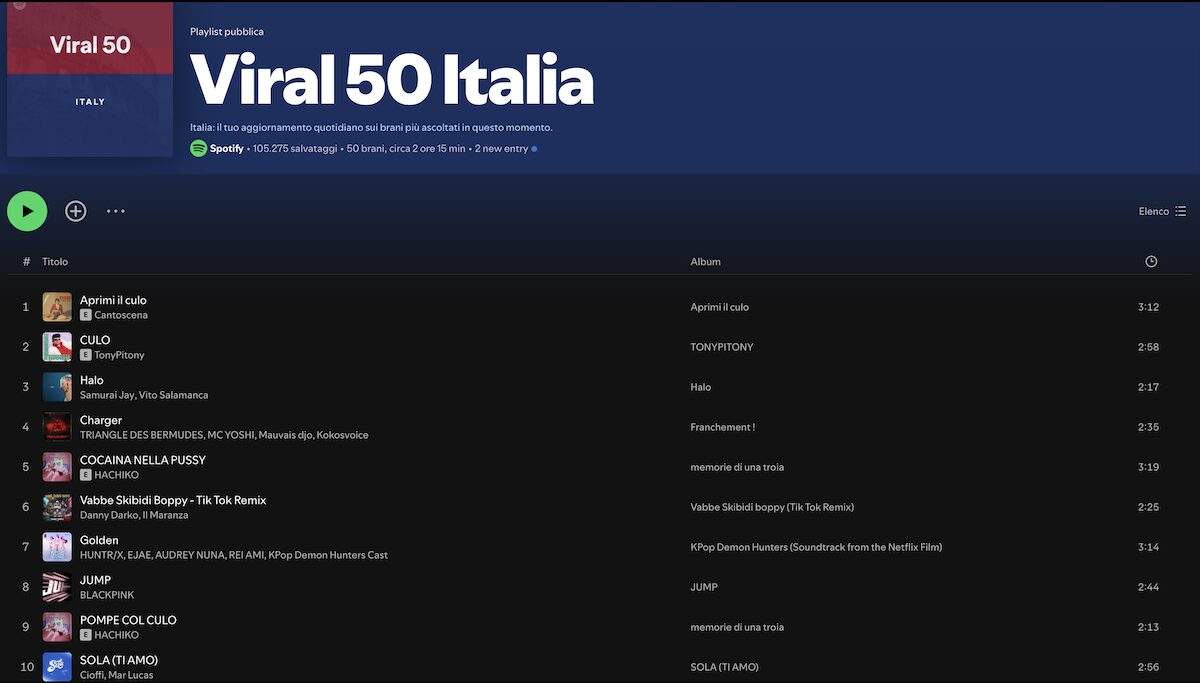Click the duration clock icon in the header
This screenshot has width=1200, height=683.
(x=1150, y=261)
